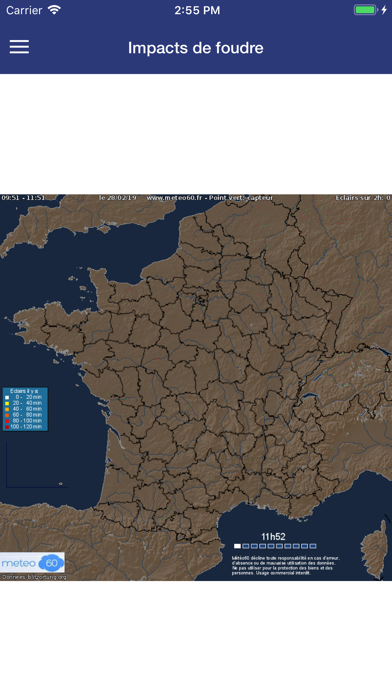Image resolution: width=392 pixels, height=696 pixels.
Task: Click the 'le 28/02/19' date text
Action: (x=117, y=198)
